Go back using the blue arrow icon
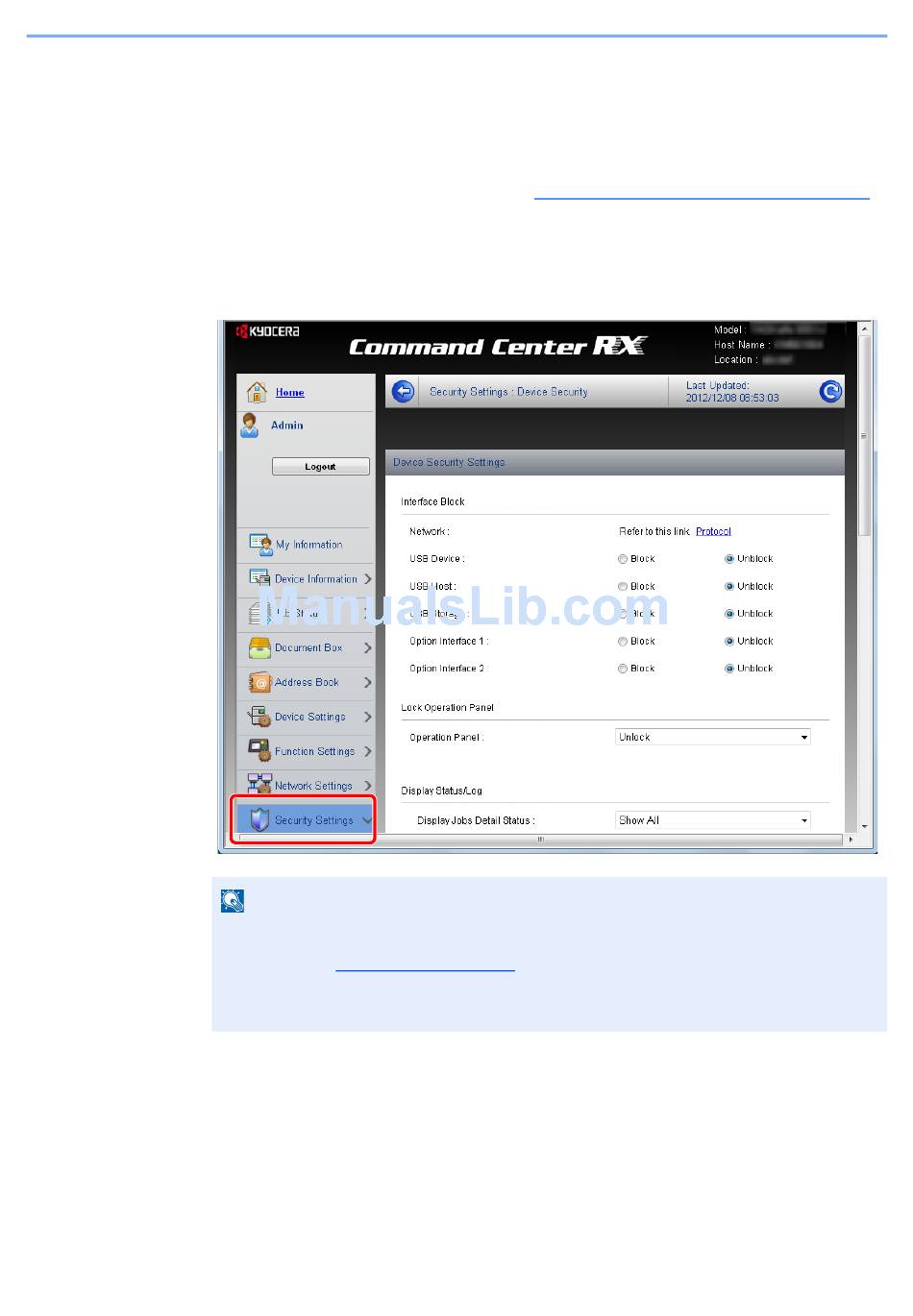The width and height of the screenshot is (913, 1316). [404, 392]
